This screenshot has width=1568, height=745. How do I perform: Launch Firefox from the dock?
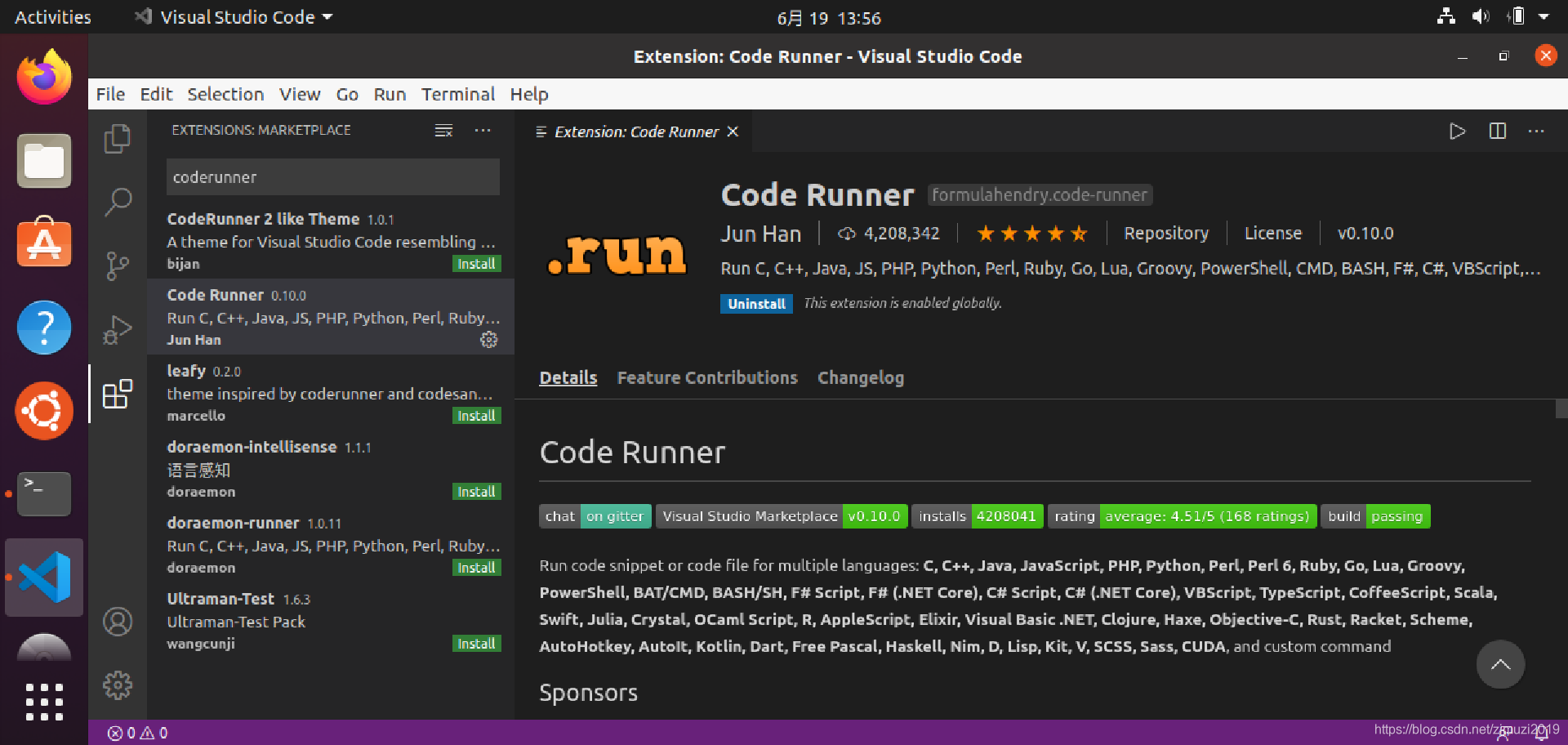[x=44, y=78]
